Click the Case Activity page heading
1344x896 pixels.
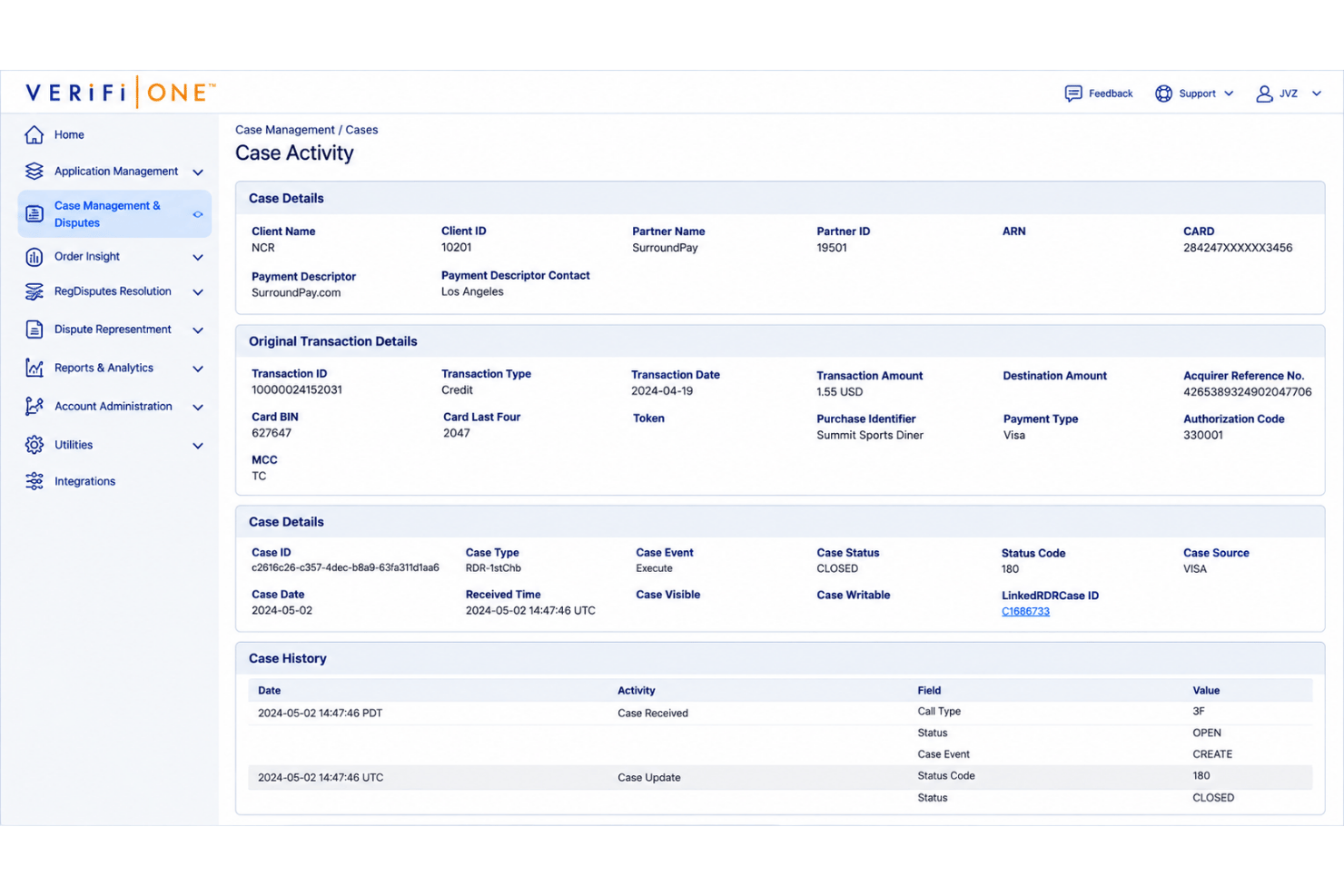coord(294,153)
